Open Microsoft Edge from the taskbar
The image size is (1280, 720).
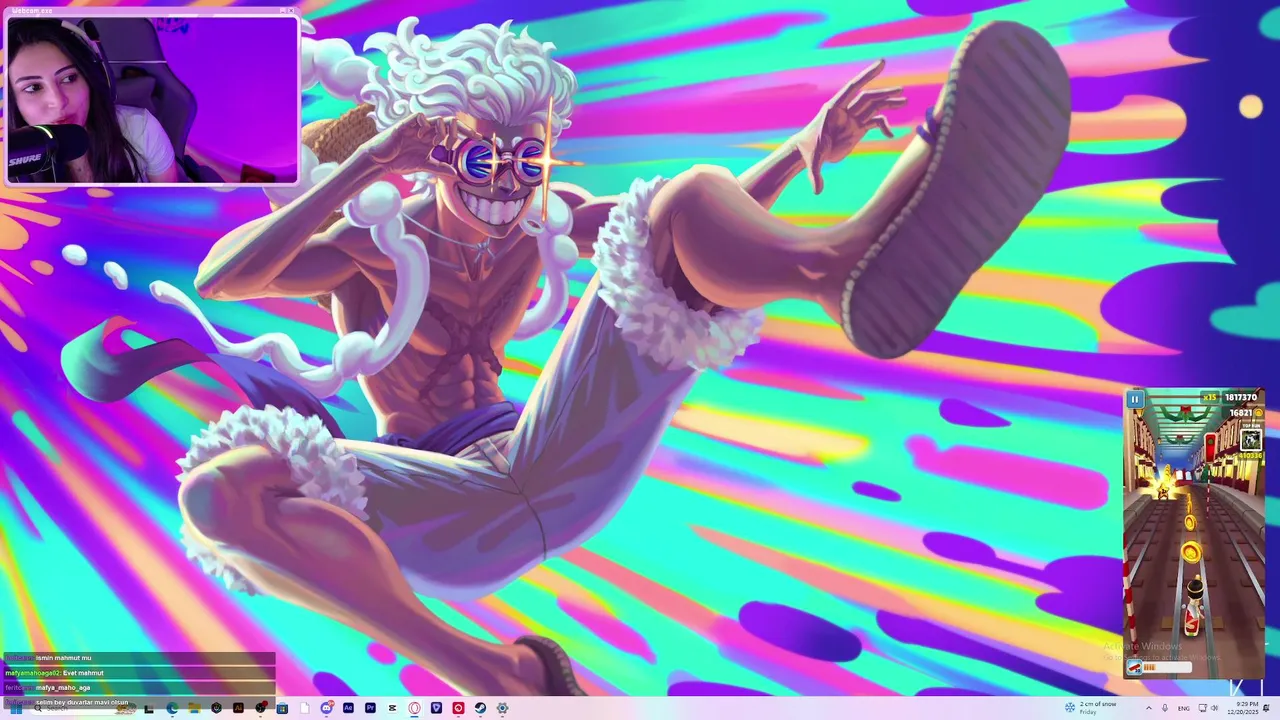click(x=173, y=708)
